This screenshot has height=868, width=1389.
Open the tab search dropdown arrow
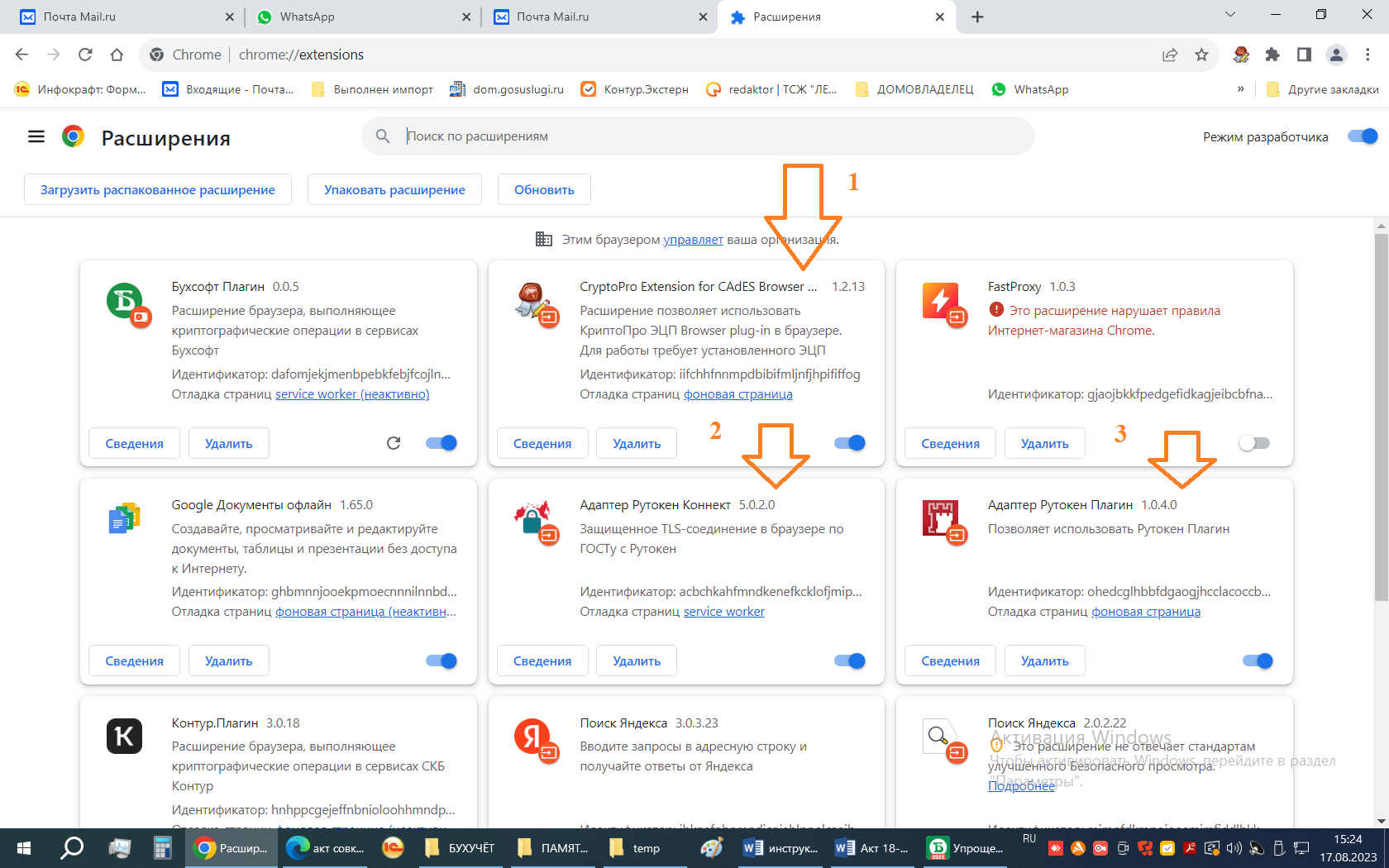[x=1230, y=14]
